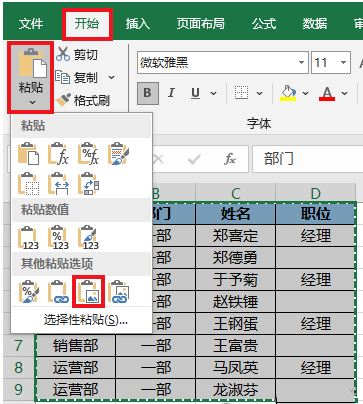The image size is (363, 404).
Task: Open the 页面布局 tab
Action: [x=201, y=24]
